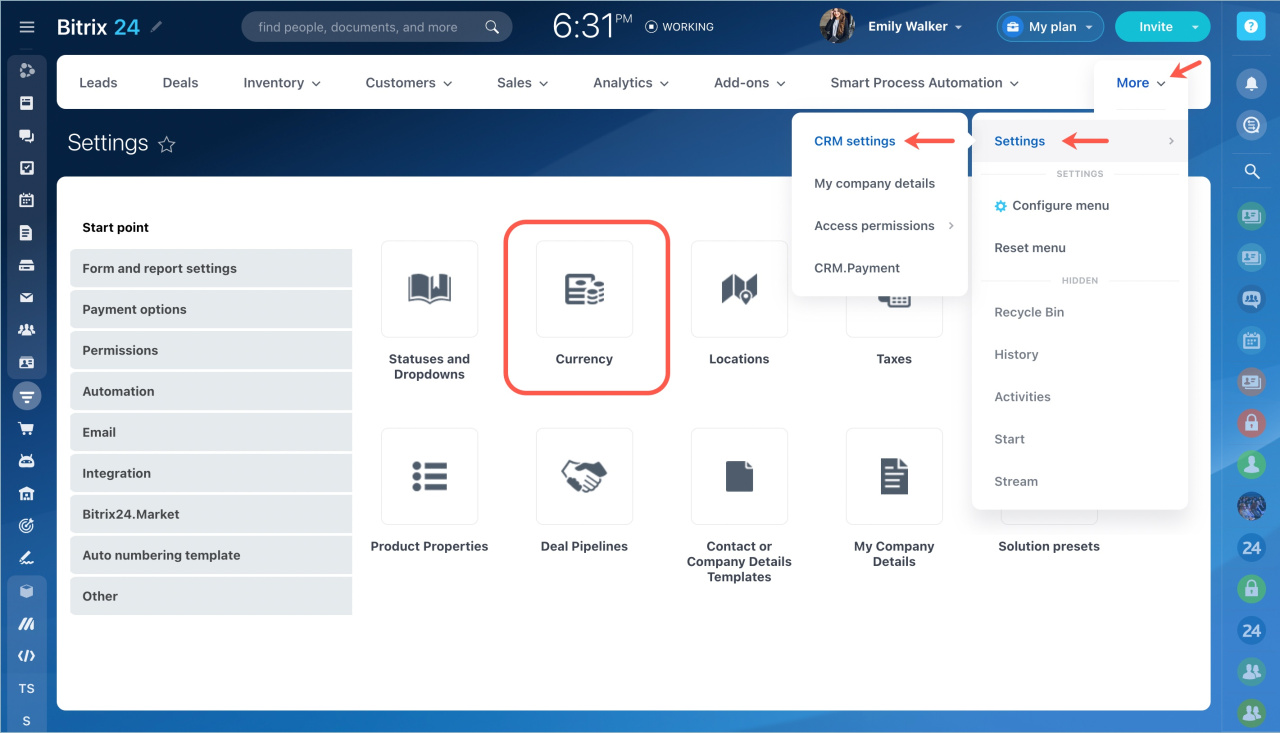1280x733 pixels.
Task: Open code brackets icon in left sidebar
Action: 27,656
